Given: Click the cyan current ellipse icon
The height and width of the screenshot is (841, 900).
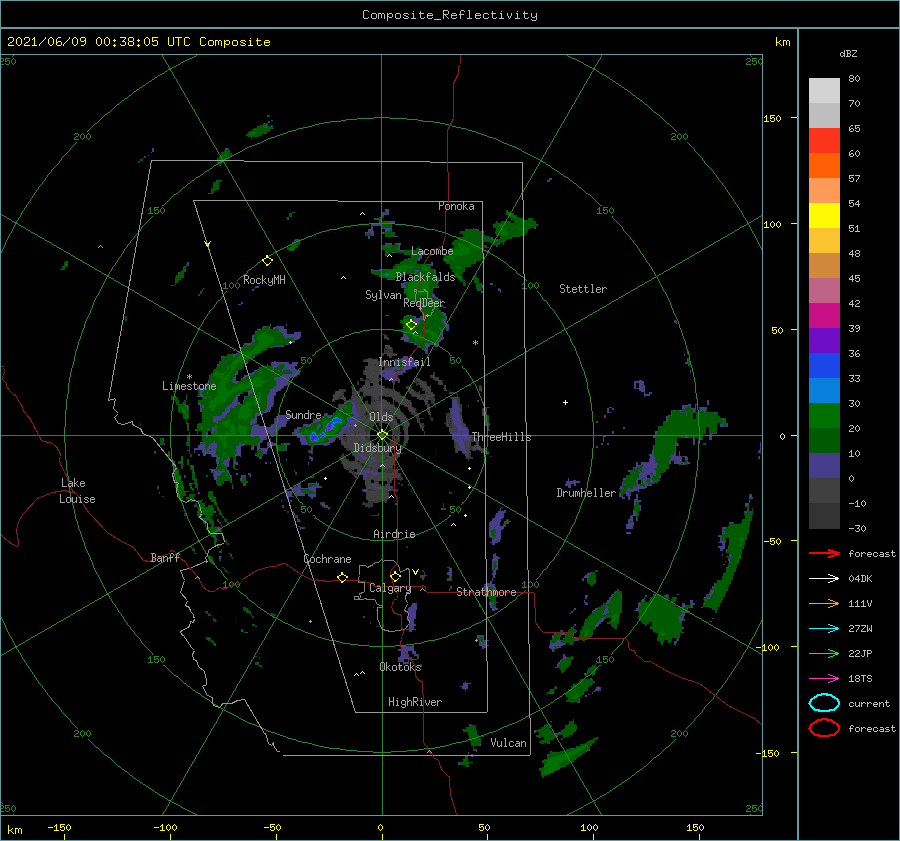Looking at the screenshot, I should [824, 703].
